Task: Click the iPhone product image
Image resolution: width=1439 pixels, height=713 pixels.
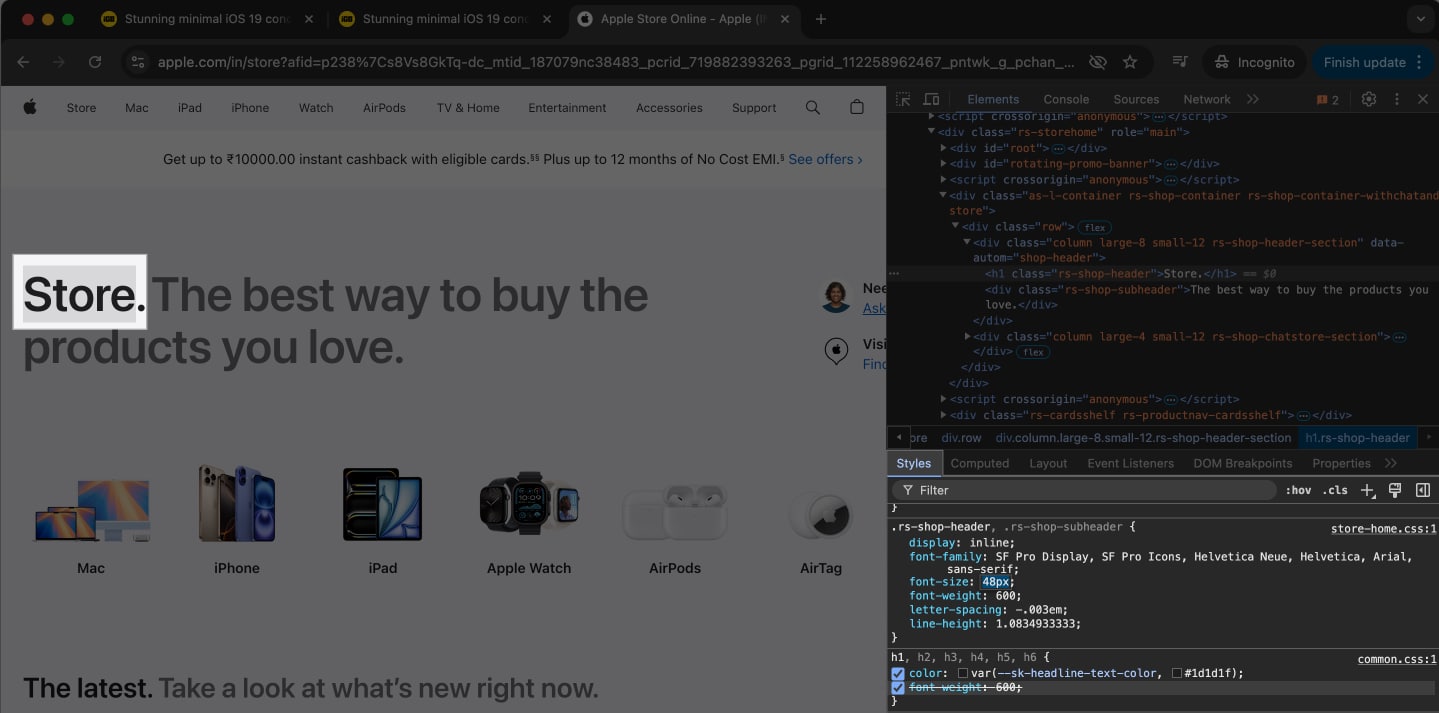Action: coord(237,503)
